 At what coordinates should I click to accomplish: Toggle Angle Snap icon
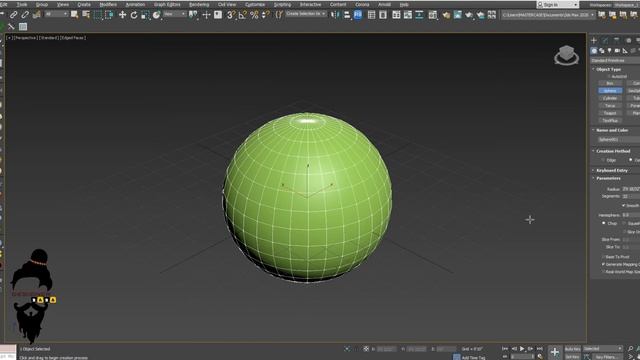(242, 15)
